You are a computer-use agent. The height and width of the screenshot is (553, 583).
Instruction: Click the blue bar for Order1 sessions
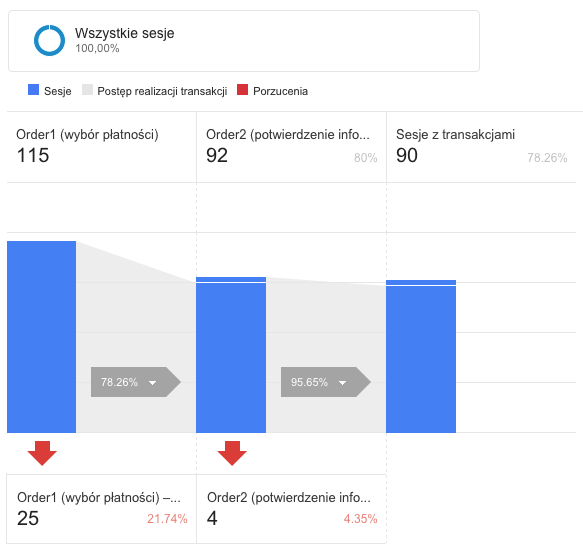(x=42, y=337)
